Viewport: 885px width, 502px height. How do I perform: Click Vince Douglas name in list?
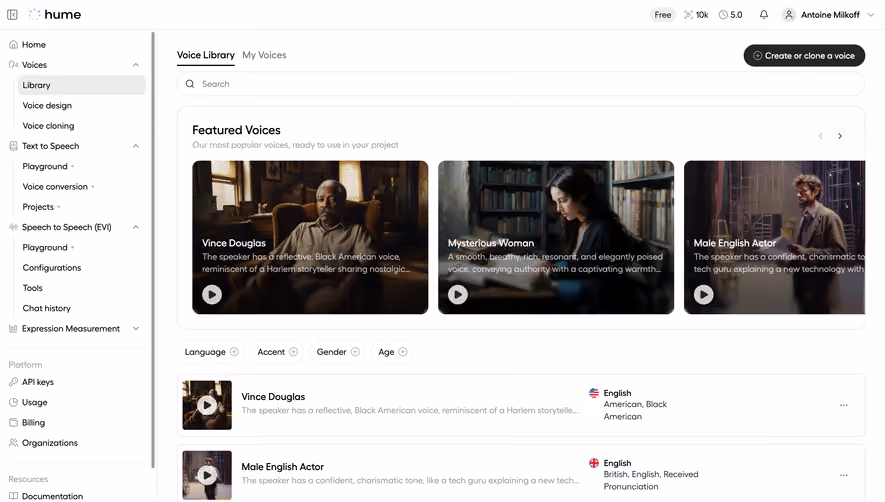273,396
